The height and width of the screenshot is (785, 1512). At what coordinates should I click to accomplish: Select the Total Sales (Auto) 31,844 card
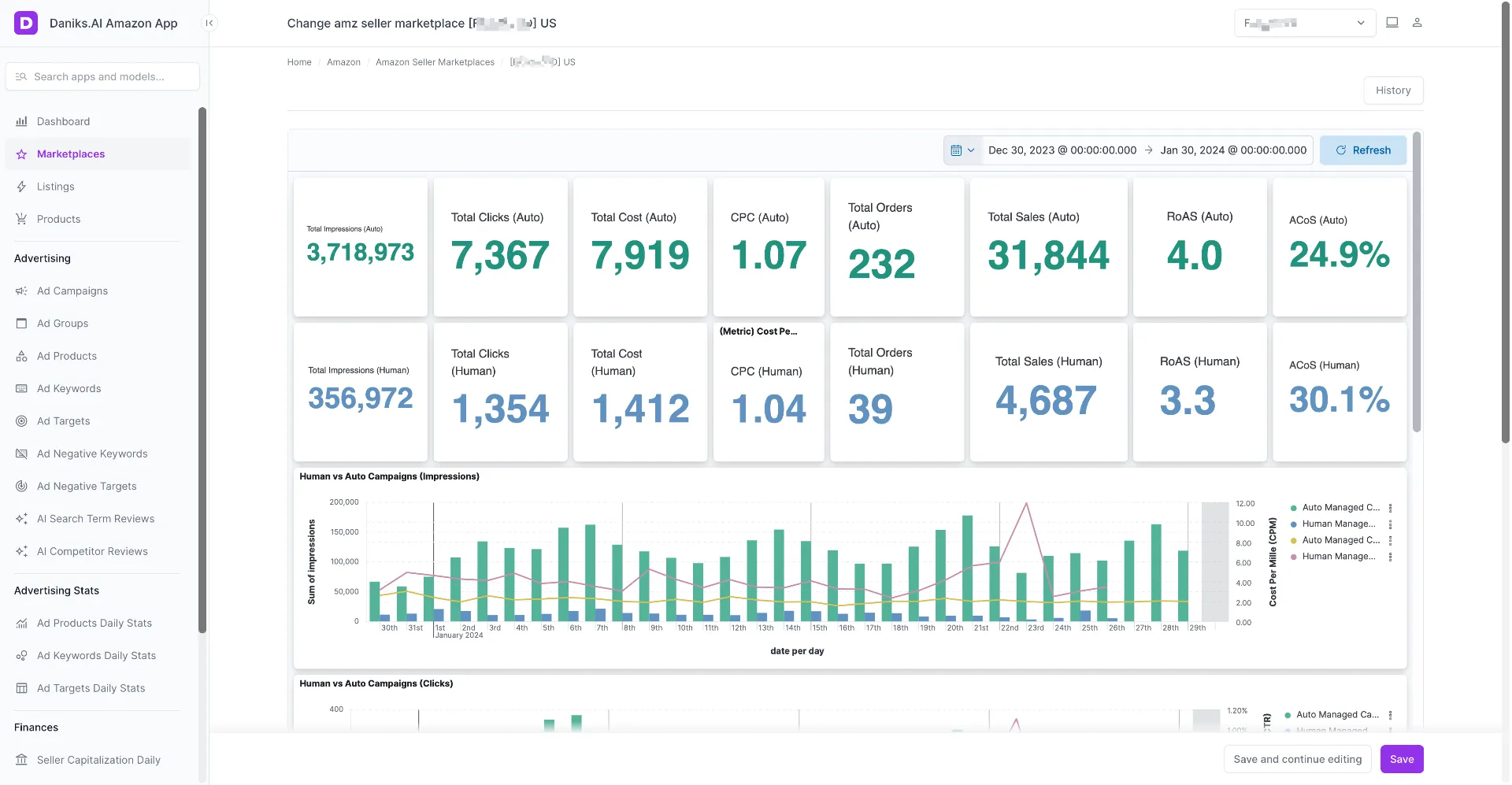(x=1049, y=247)
